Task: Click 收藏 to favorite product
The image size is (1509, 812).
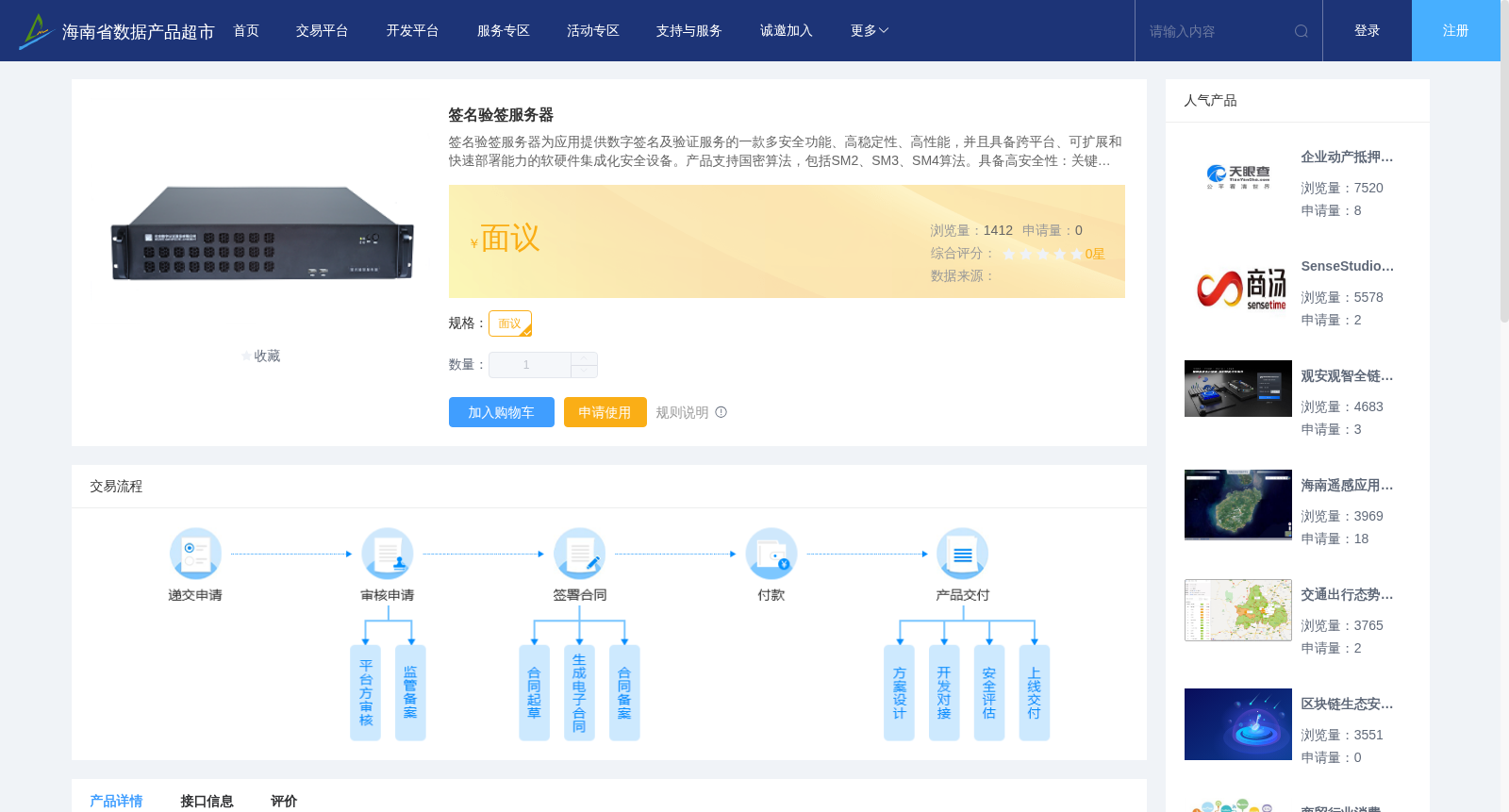Action: point(267,356)
